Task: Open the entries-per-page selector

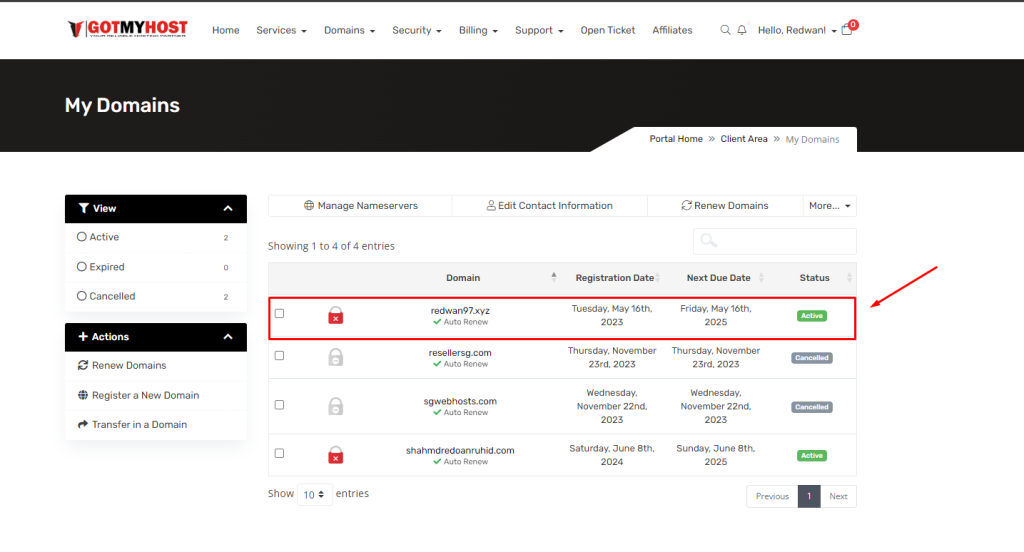Action: 315,495
